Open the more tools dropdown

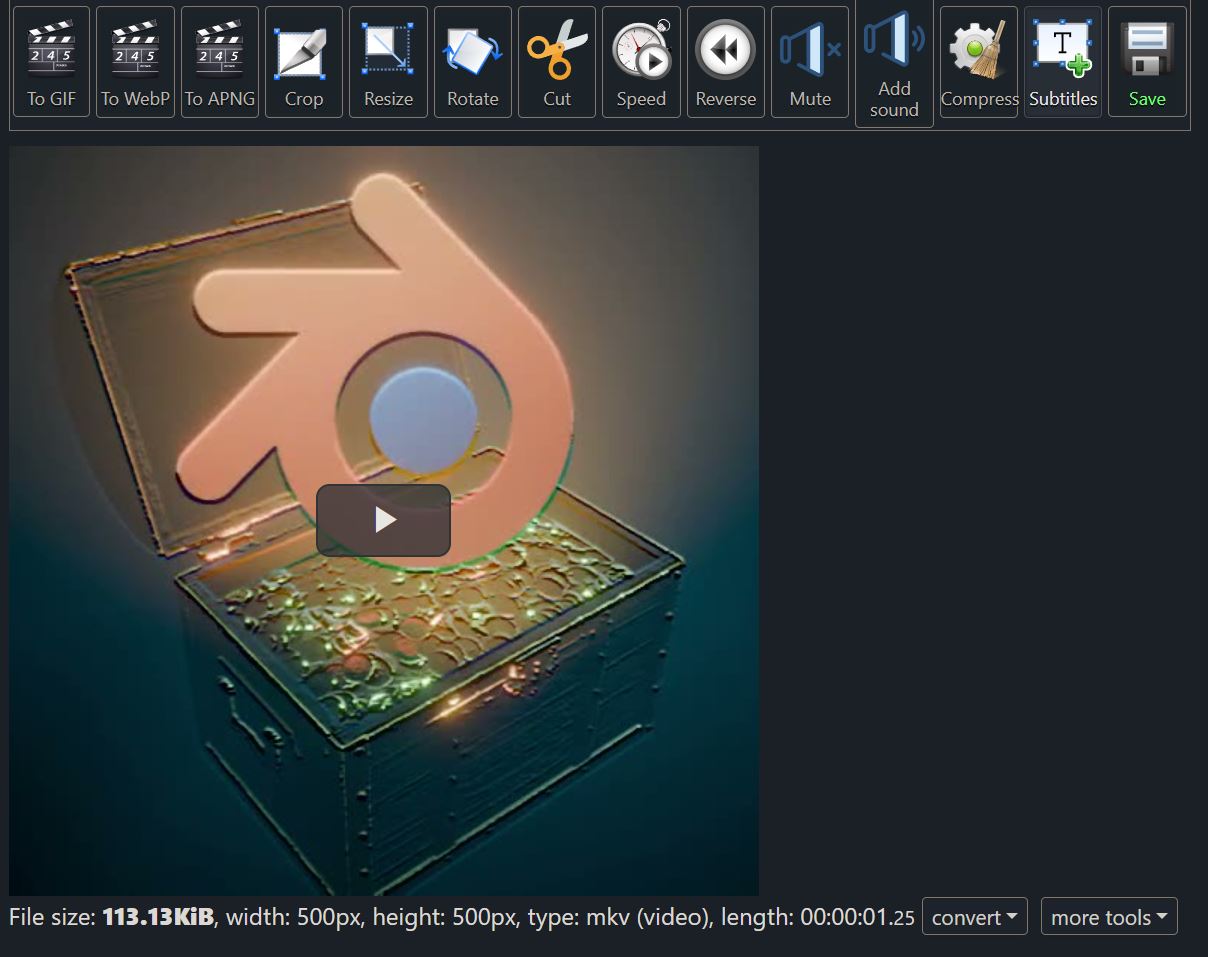(1109, 917)
